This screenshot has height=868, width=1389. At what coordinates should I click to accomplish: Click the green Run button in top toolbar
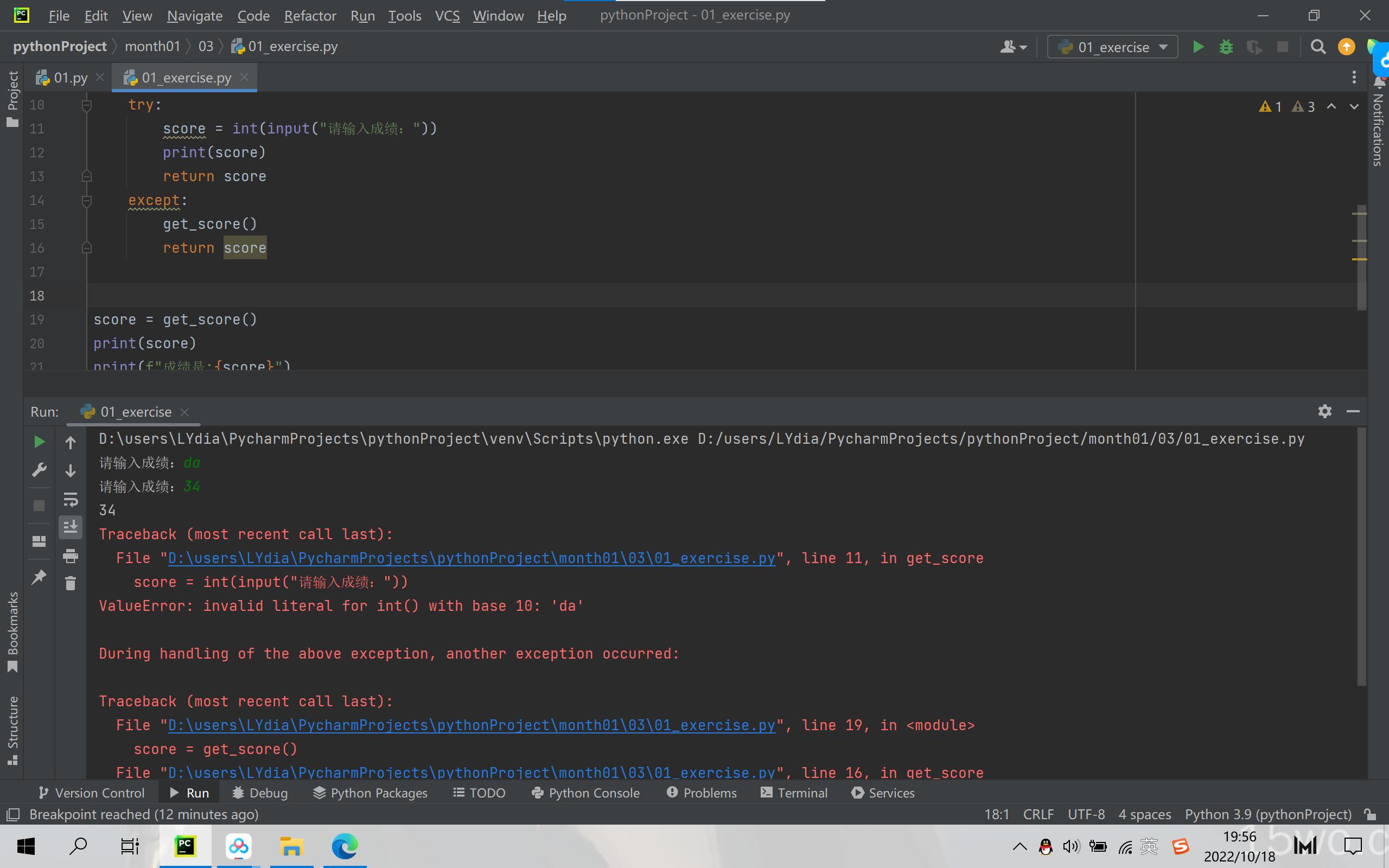tap(1198, 47)
